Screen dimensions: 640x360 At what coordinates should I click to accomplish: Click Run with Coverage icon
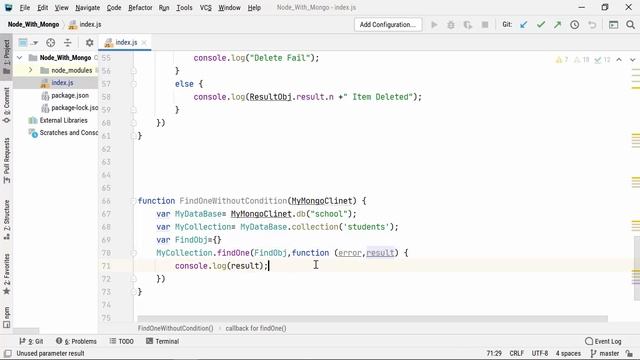[468, 25]
